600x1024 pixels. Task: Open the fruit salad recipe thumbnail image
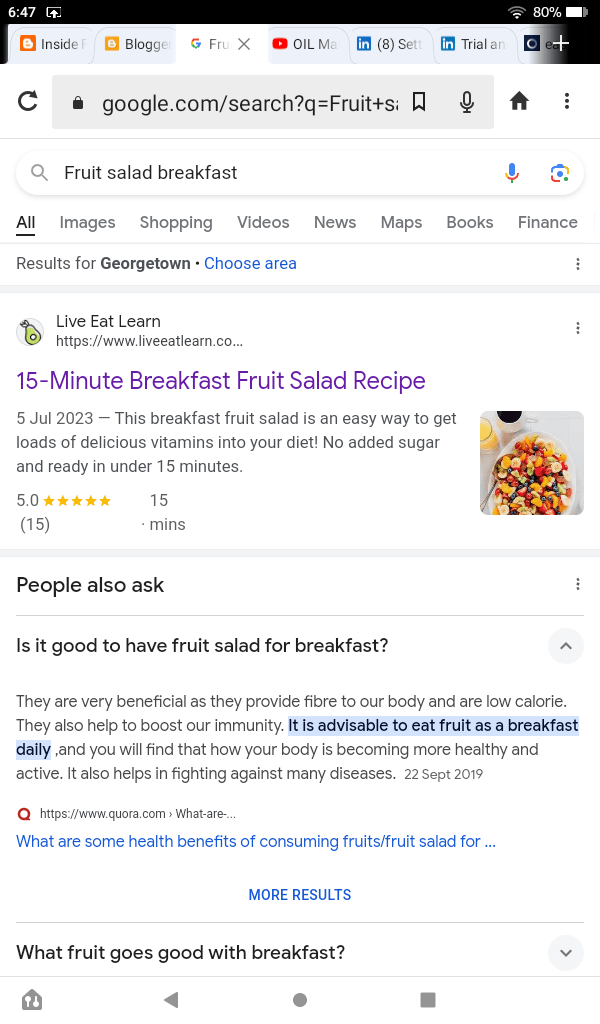[531, 463]
